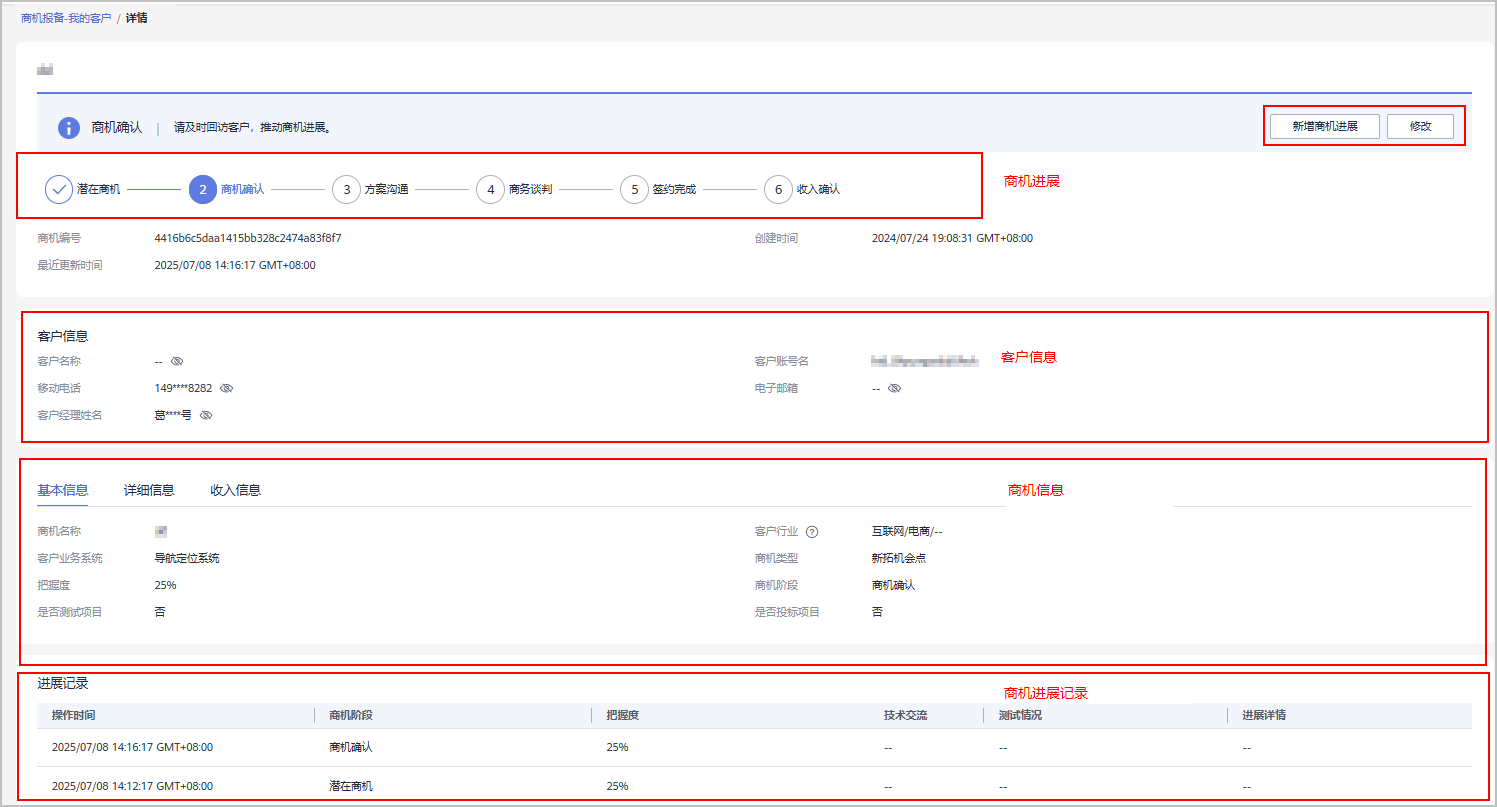The width and height of the screenshot is (1497, 807).
Task: Select step 4 商务谈判 circle
Action: (490, 189)
